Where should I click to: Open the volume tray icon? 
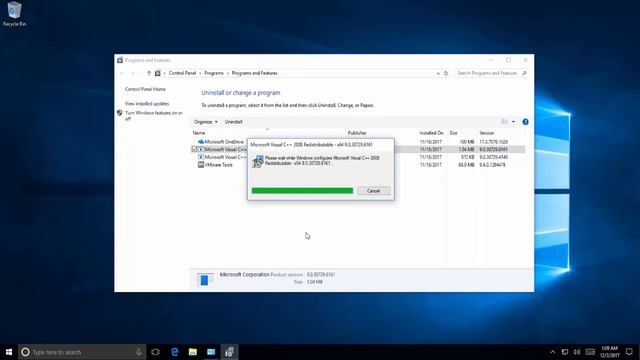point(577,352)
